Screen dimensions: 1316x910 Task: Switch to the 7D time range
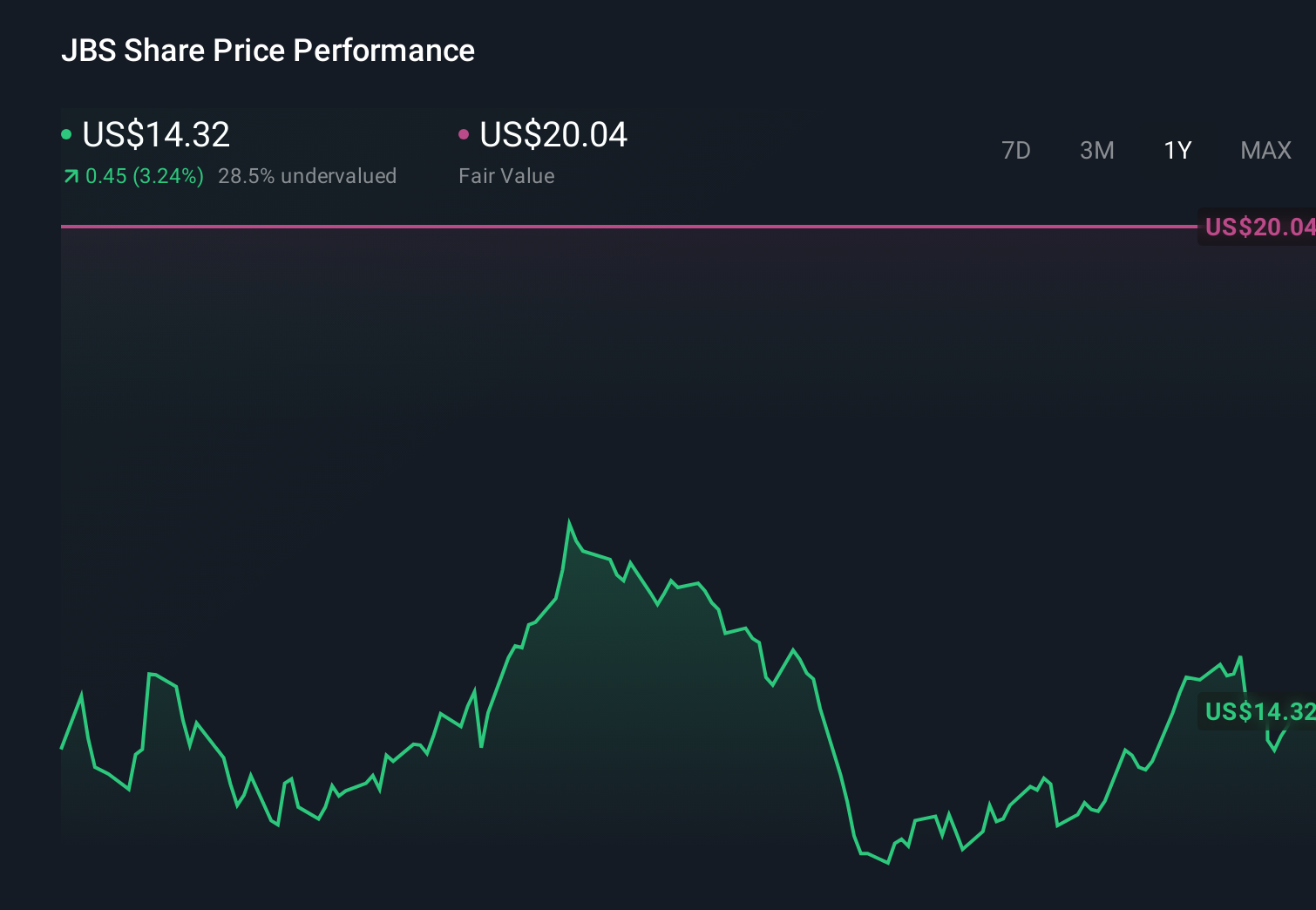point(1016,150)
